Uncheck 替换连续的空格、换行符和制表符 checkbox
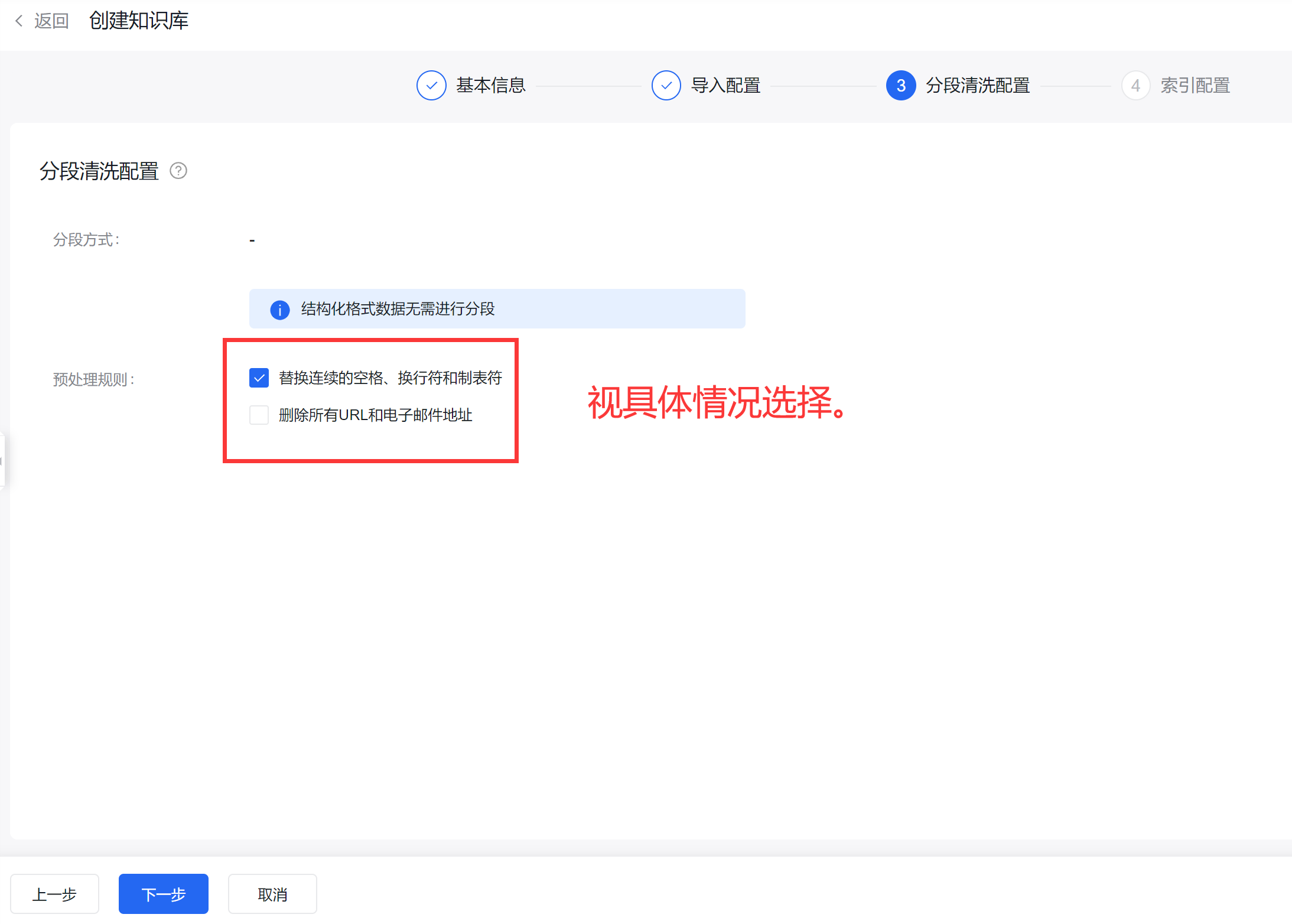The width and height of the screenshot is (1292, 924). tap(259, 378)
